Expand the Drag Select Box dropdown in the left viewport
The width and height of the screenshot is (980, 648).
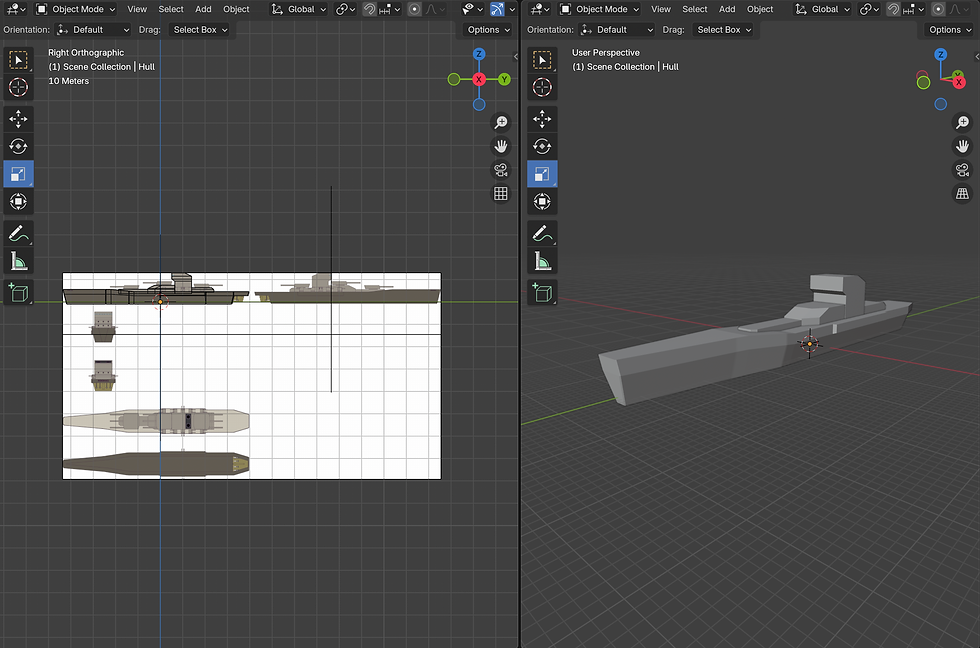point(200,30)
